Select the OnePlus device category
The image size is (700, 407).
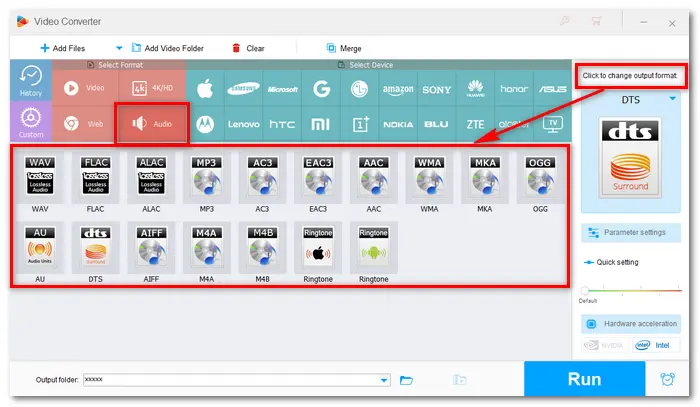[x=361, y=124]
